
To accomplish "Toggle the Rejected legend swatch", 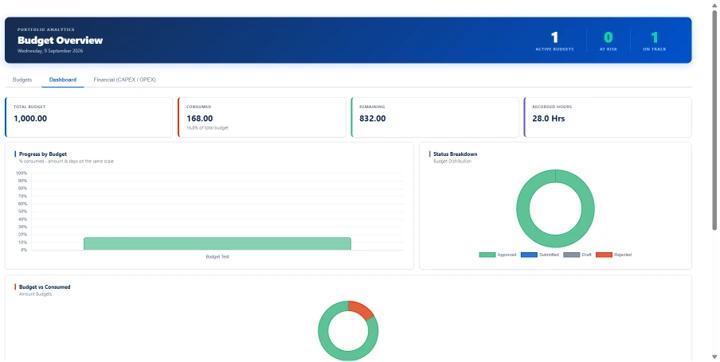I will pyautogui.click(x=604, y=255).
